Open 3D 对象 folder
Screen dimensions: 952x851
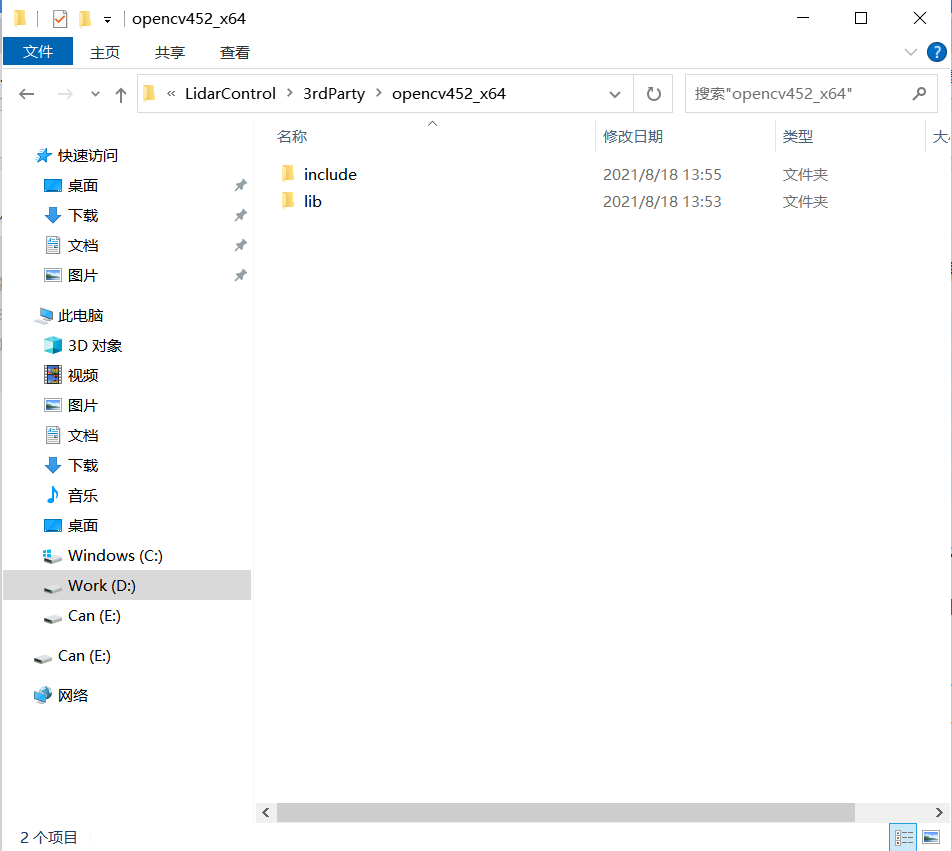pyautogui.click(x=95, y=345)
